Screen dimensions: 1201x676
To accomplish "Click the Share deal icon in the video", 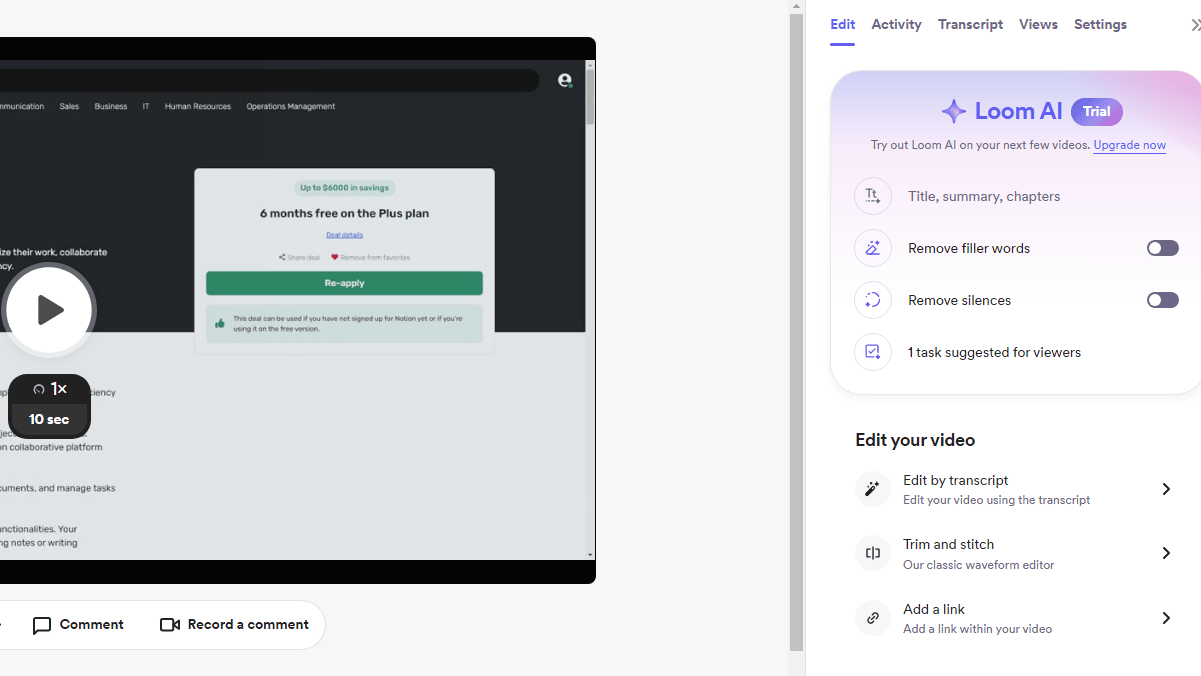I will 282,257.
